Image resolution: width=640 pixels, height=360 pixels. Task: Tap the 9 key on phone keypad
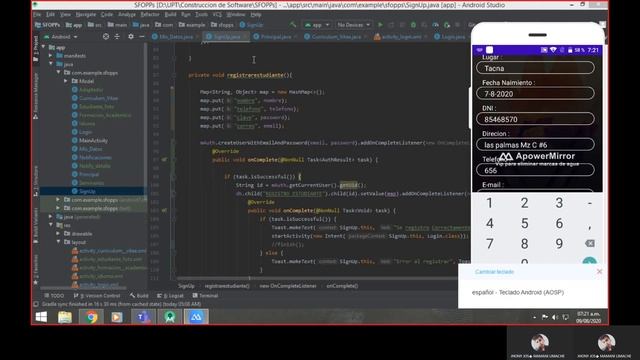pyautogui.click(x=559, y=244)
